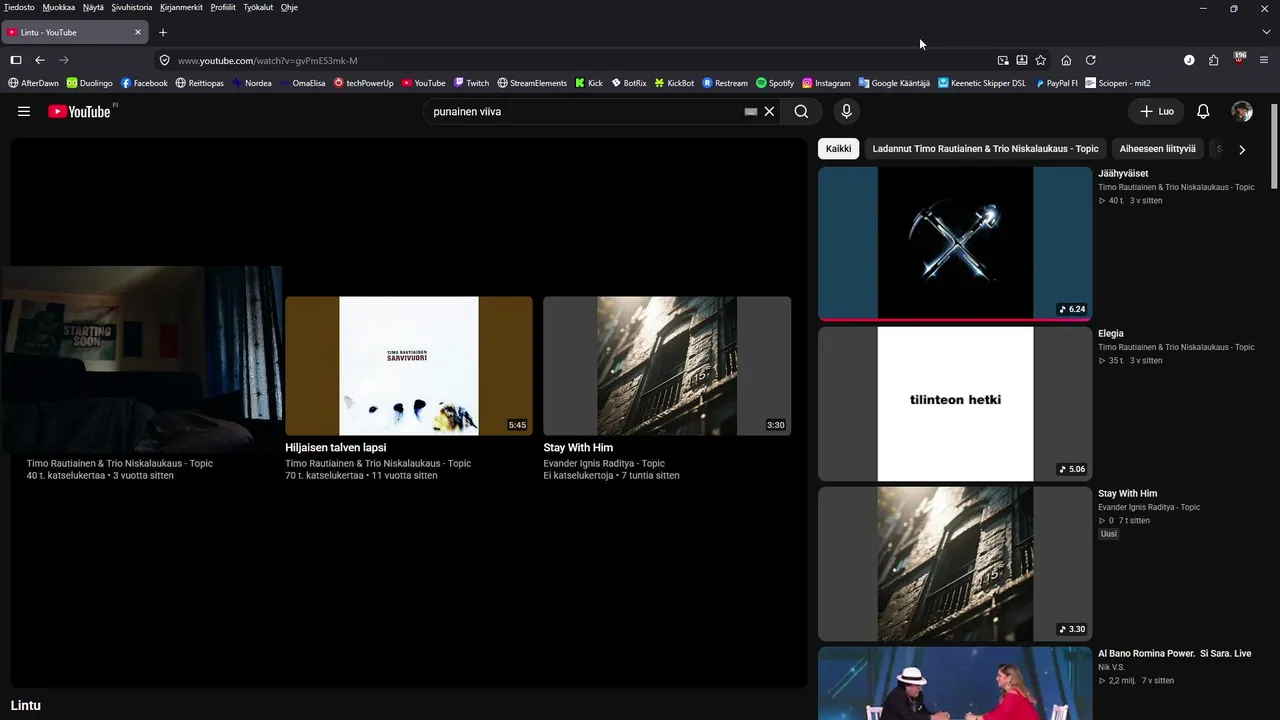Activate voice search microphone icon
Viewport: 1280px width, 720px height.
pos(846,111)
